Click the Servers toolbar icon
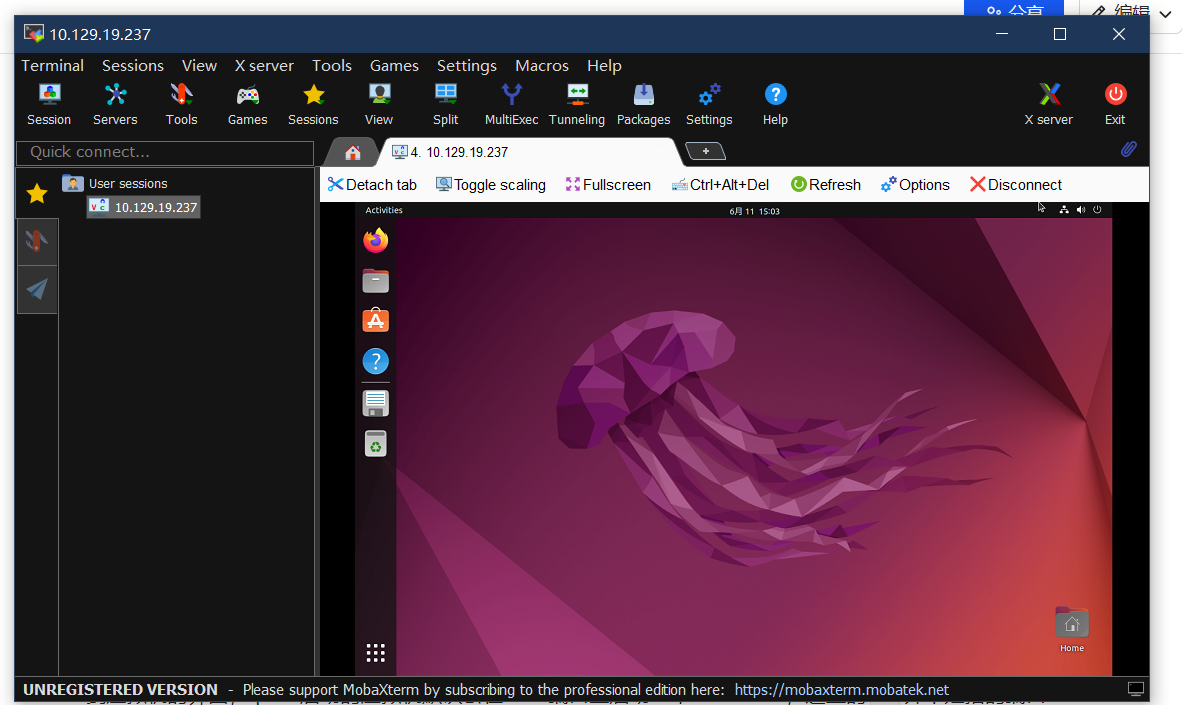Screen dimensions: 1182x705 click(115, 104)
